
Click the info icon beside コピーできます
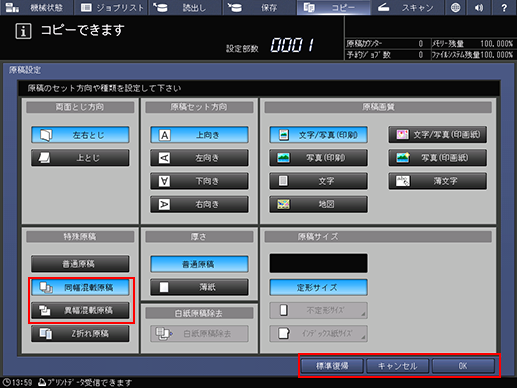click(x=23, y=31)
